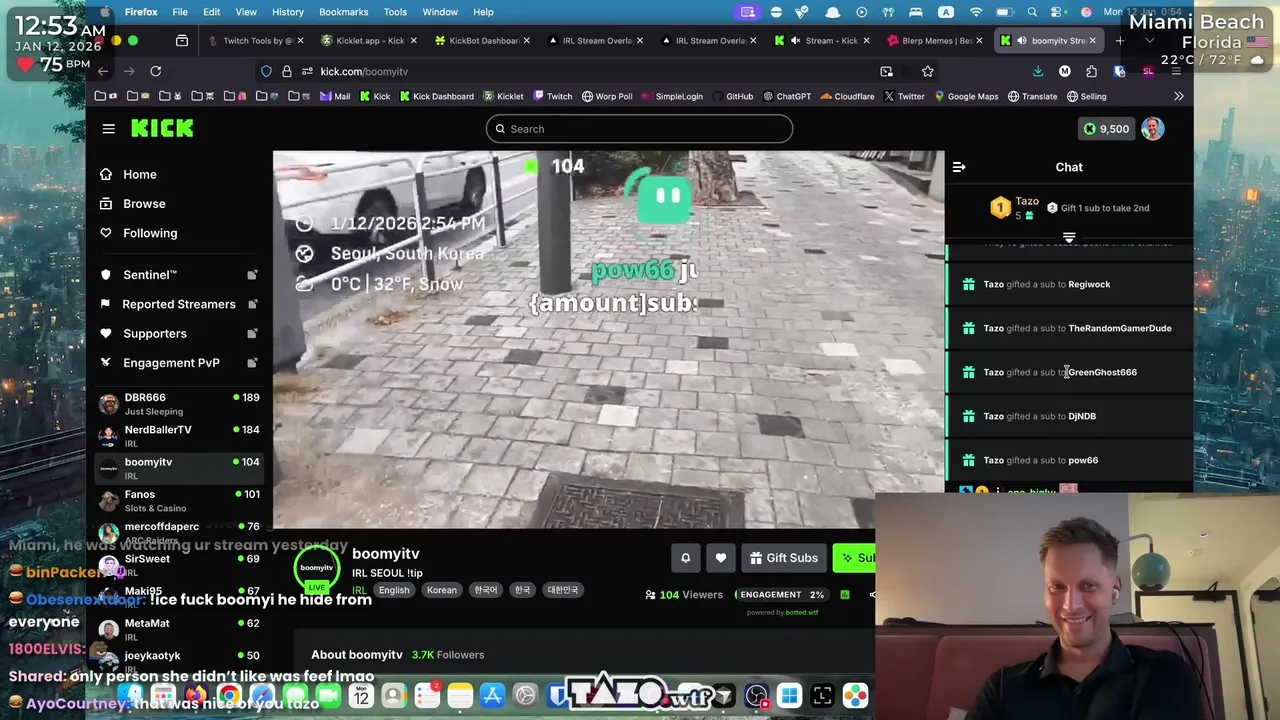The height and width of the screenshot is (720, 1280).
Task: Click the Korean tag
Action: tap(441, 590)
